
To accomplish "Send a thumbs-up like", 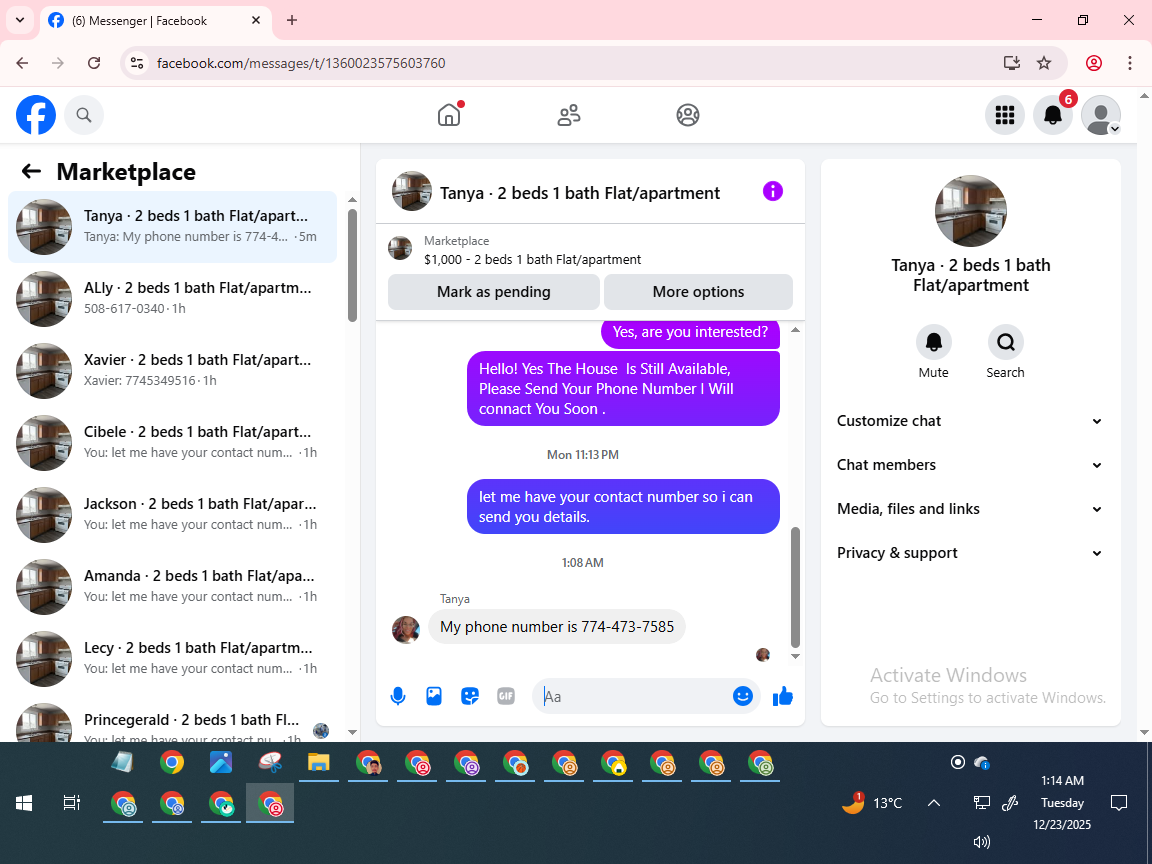I will coord(783,696).
